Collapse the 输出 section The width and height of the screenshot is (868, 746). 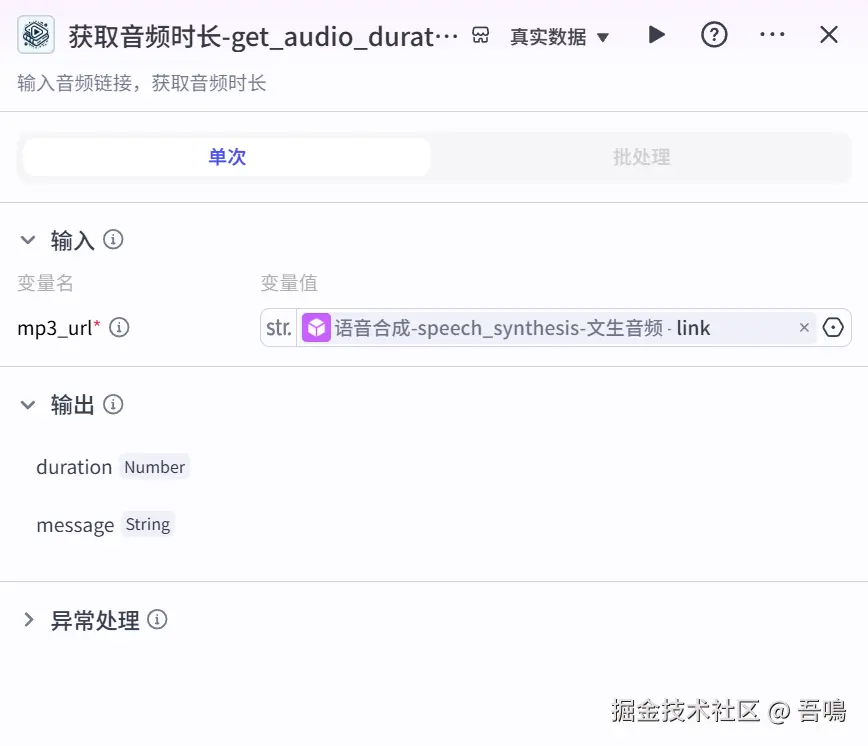point(28,405)
